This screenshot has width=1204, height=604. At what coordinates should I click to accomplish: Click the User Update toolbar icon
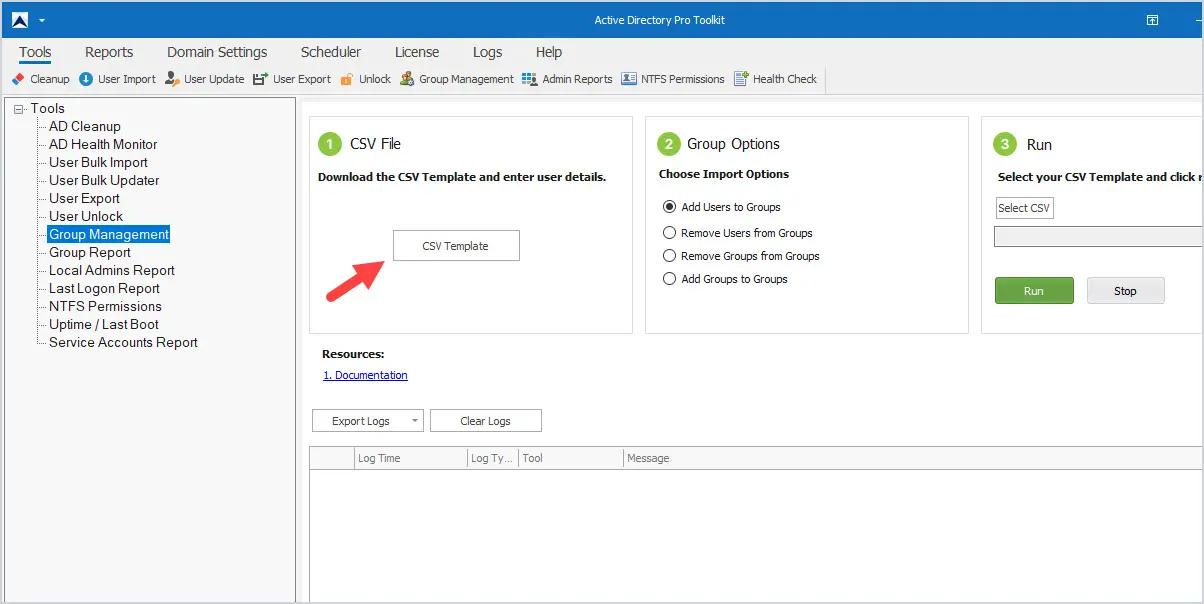[172, 79]
